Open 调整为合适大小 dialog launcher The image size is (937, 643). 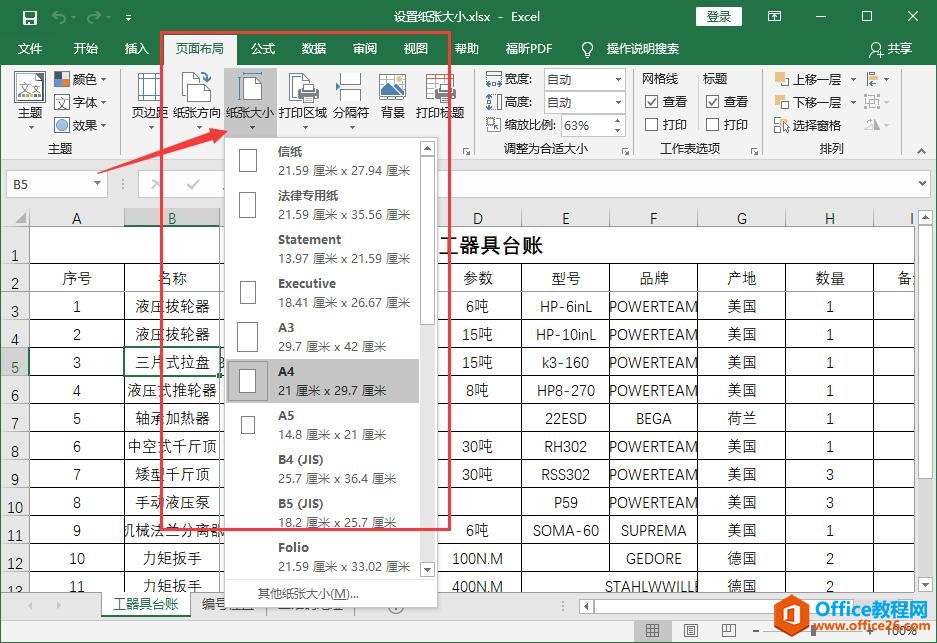point(625,152)
